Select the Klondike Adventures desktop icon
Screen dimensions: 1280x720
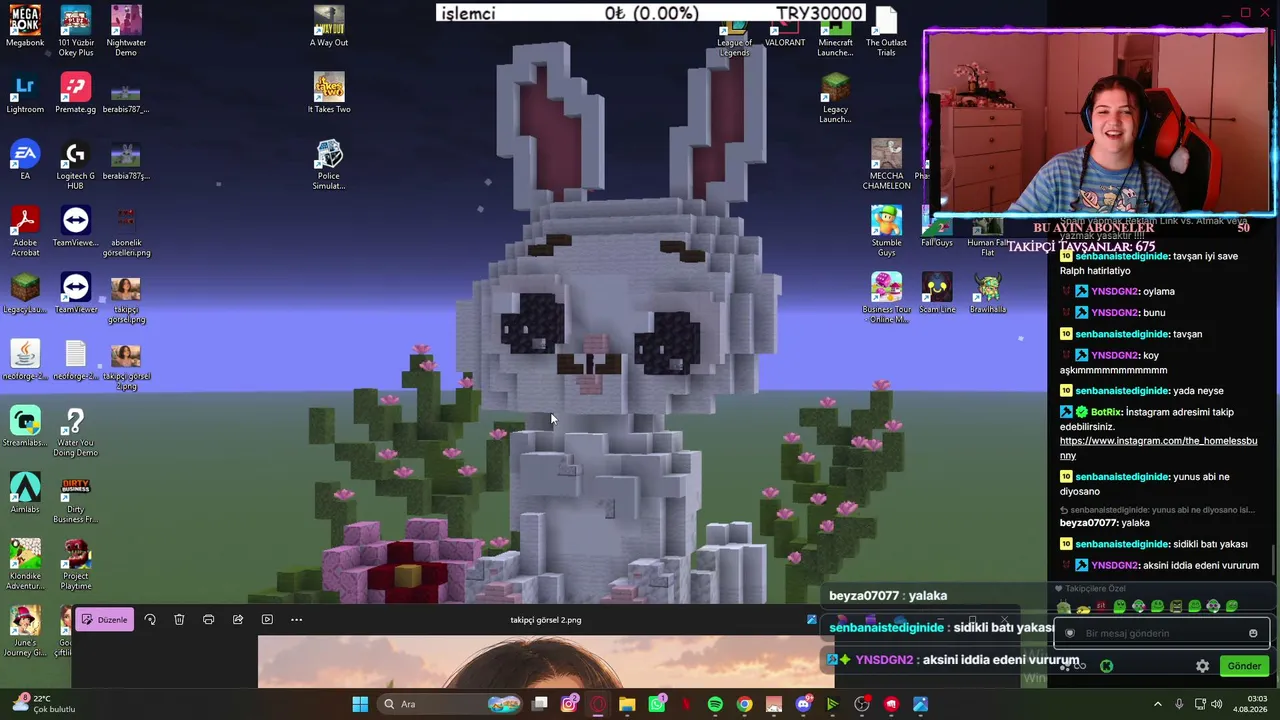(x=25, y=566)
